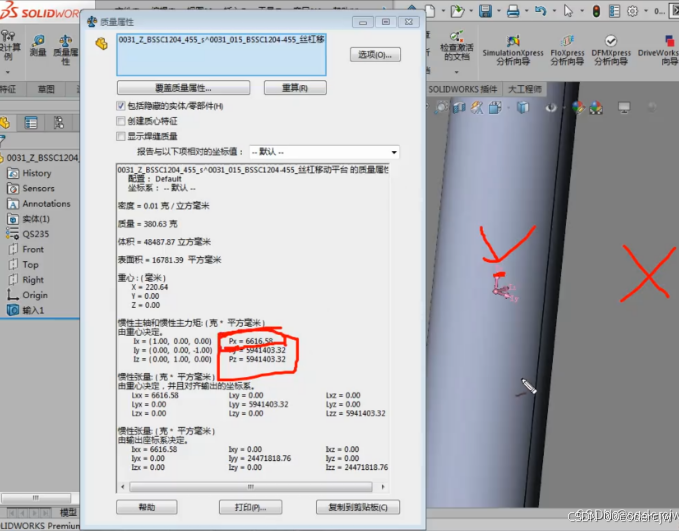Click right arrow of results pane horizontal scrollbar
This screenshot has width=679, height=531.
click(383, 487)
